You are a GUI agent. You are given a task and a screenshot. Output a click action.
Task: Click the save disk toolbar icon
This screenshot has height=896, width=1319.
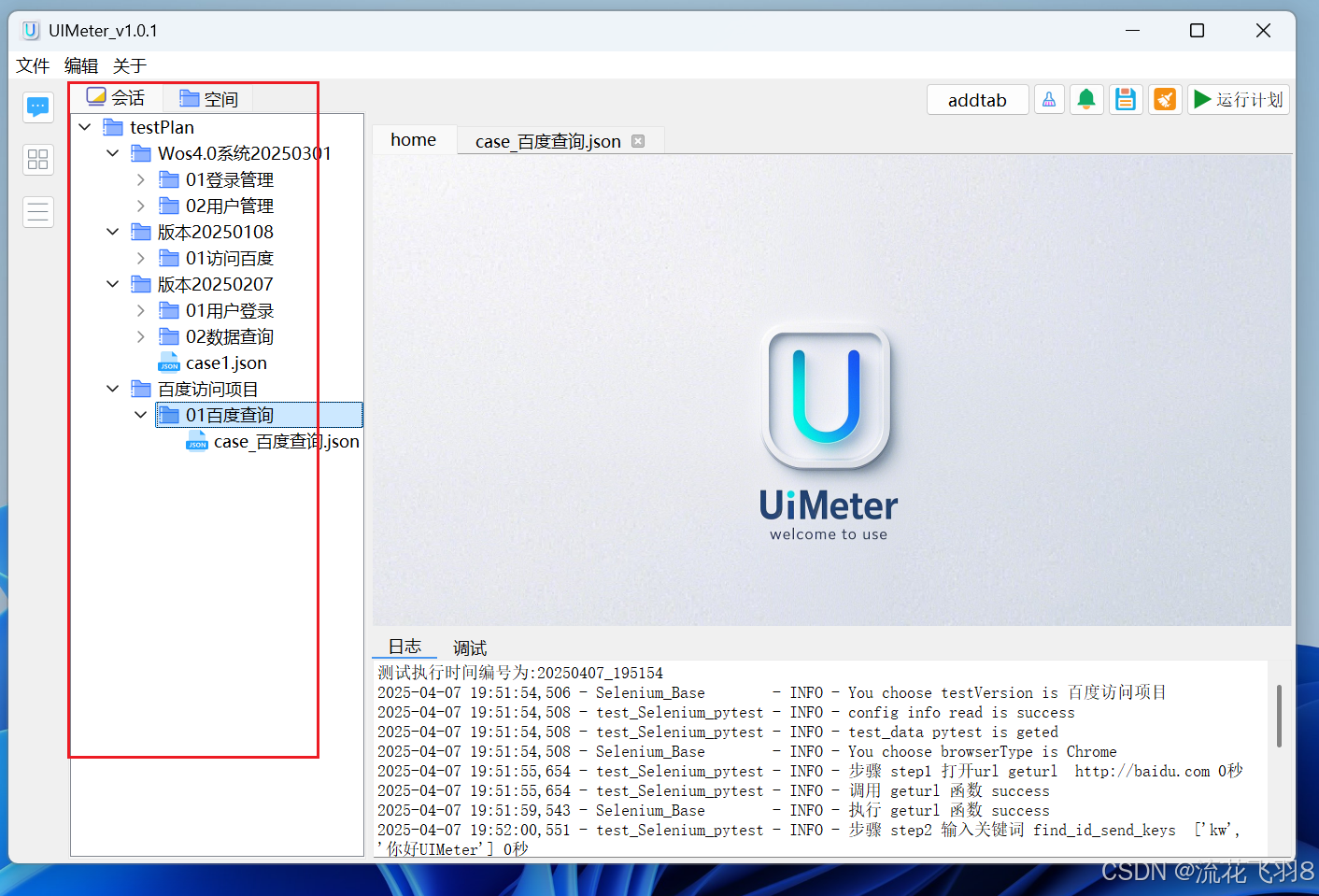click(x=1126, y=99)
